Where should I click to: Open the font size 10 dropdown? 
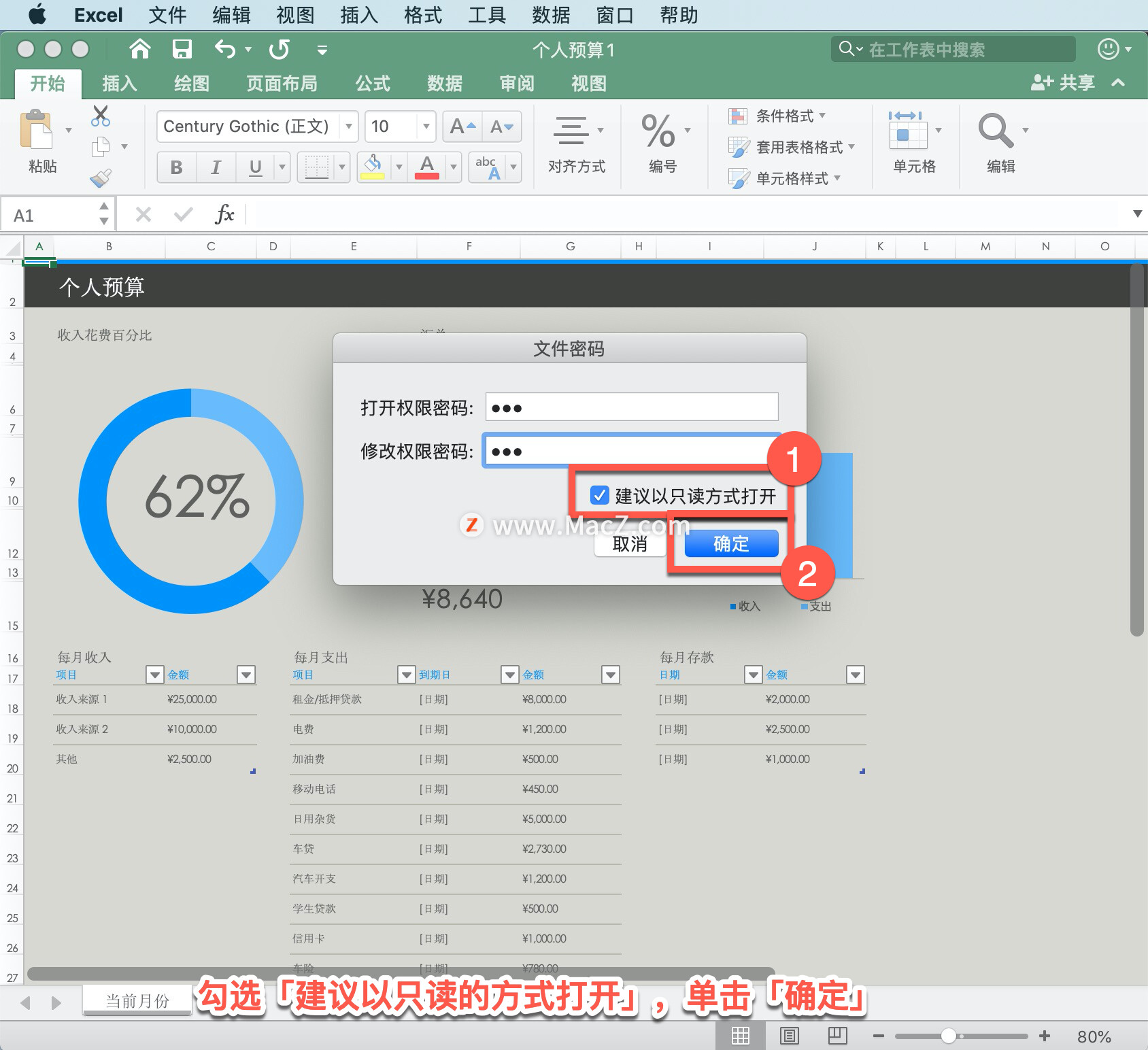(426, 126)
